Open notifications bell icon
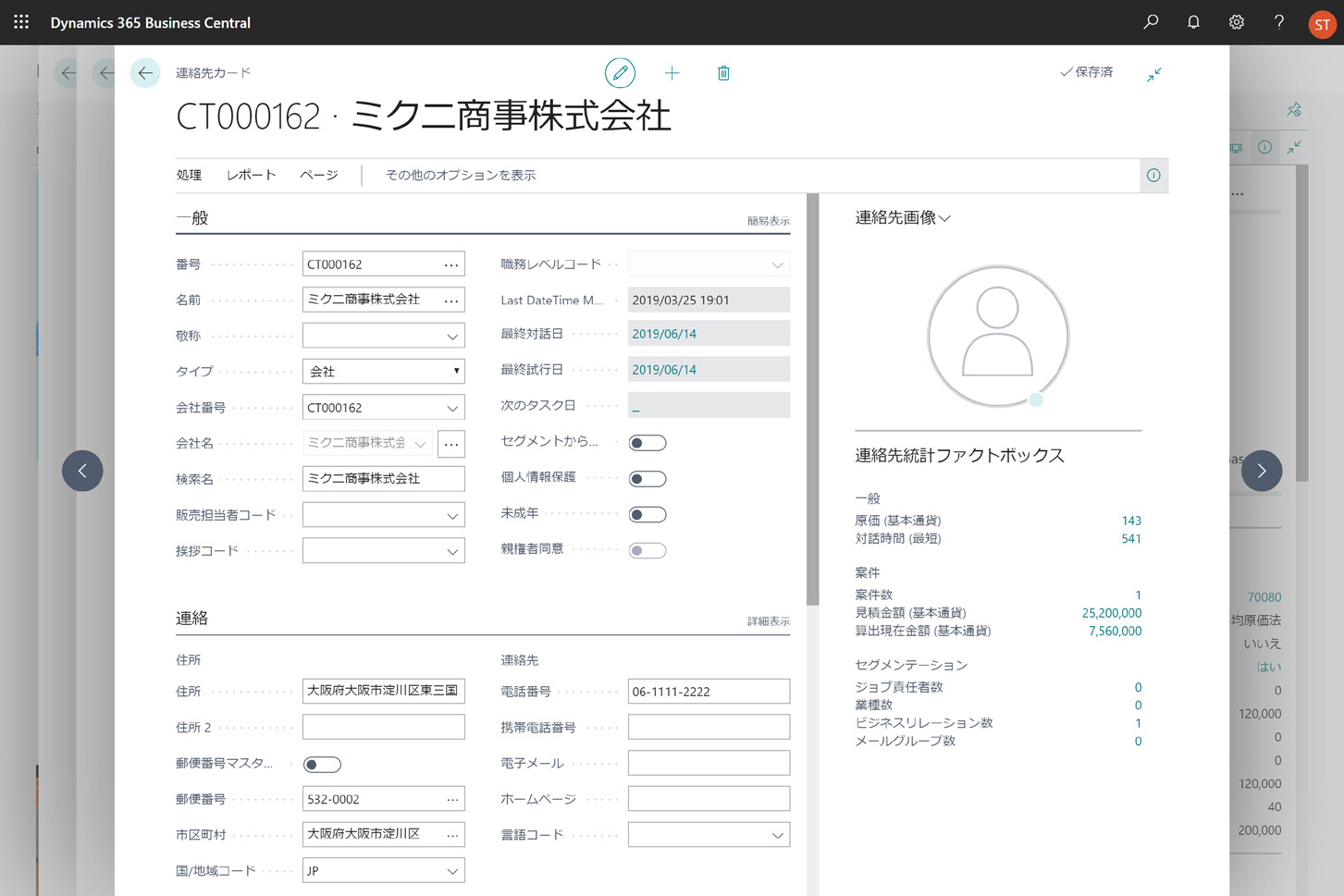Screen dimensions: 1344x896 1193,22
